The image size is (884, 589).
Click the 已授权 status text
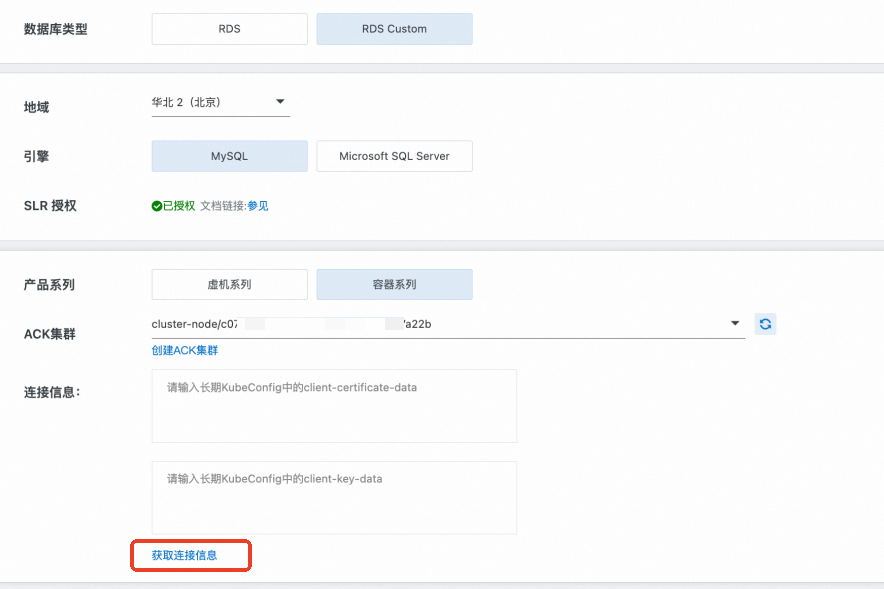coord(179,206)
